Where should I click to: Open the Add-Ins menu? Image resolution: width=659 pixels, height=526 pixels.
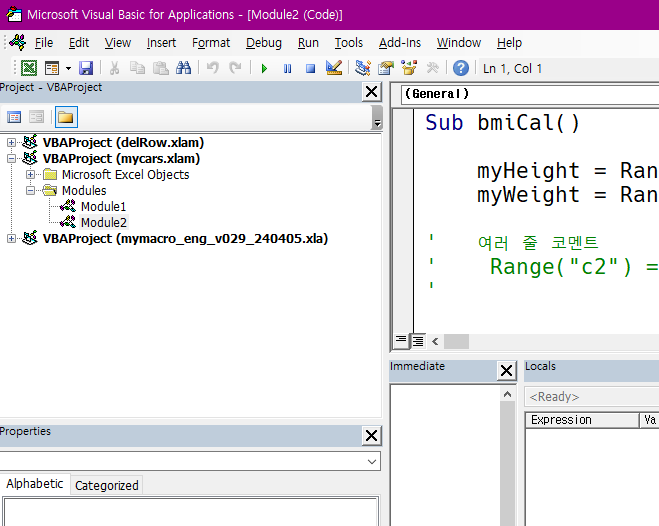click(x=400, y=43)
